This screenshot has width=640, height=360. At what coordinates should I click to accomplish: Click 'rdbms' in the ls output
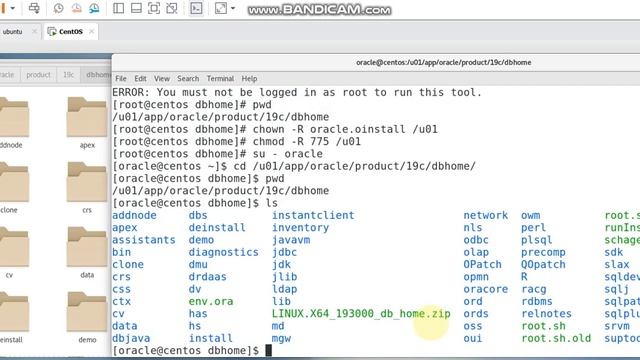click(x=537, y=301)
